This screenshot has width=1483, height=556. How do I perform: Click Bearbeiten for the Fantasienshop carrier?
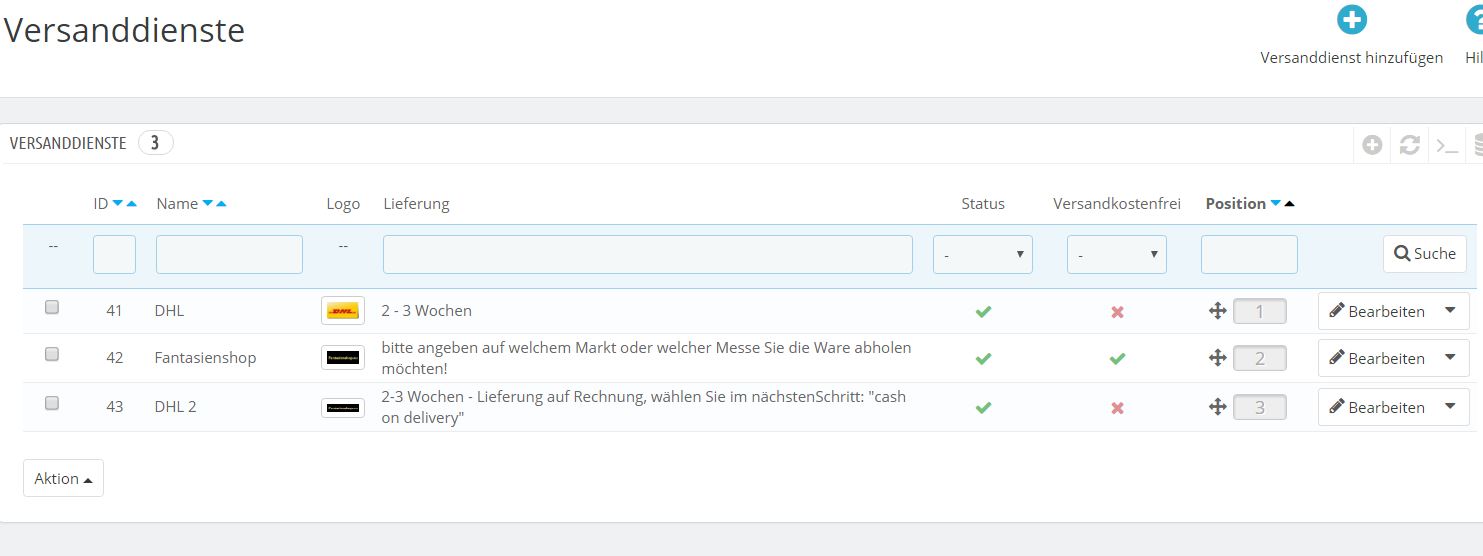coord(1377,358)
